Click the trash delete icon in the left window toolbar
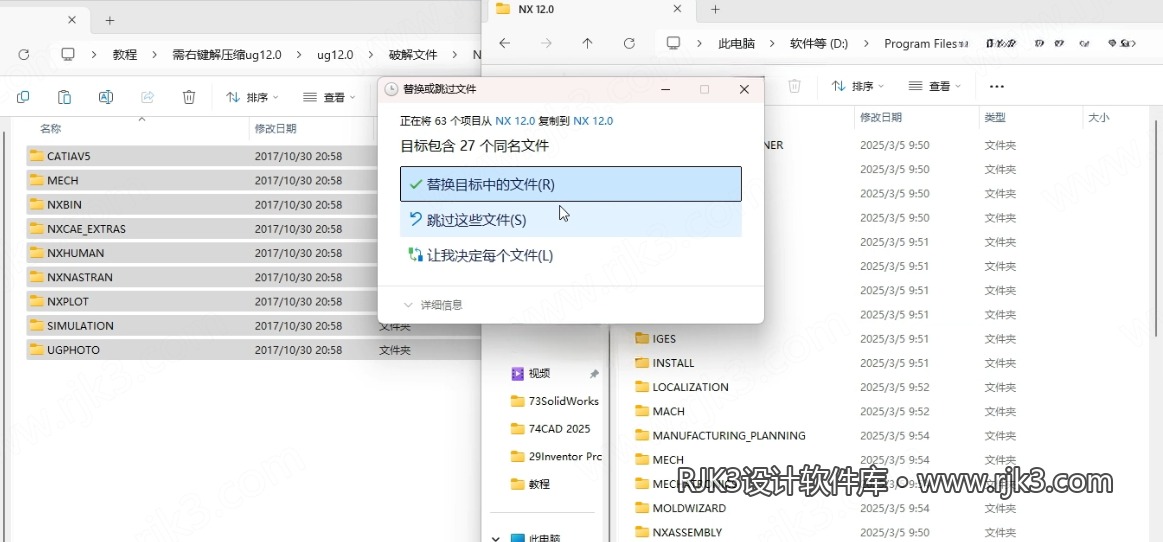Viewport: 1163px width, 542px height. coord(189,97)
